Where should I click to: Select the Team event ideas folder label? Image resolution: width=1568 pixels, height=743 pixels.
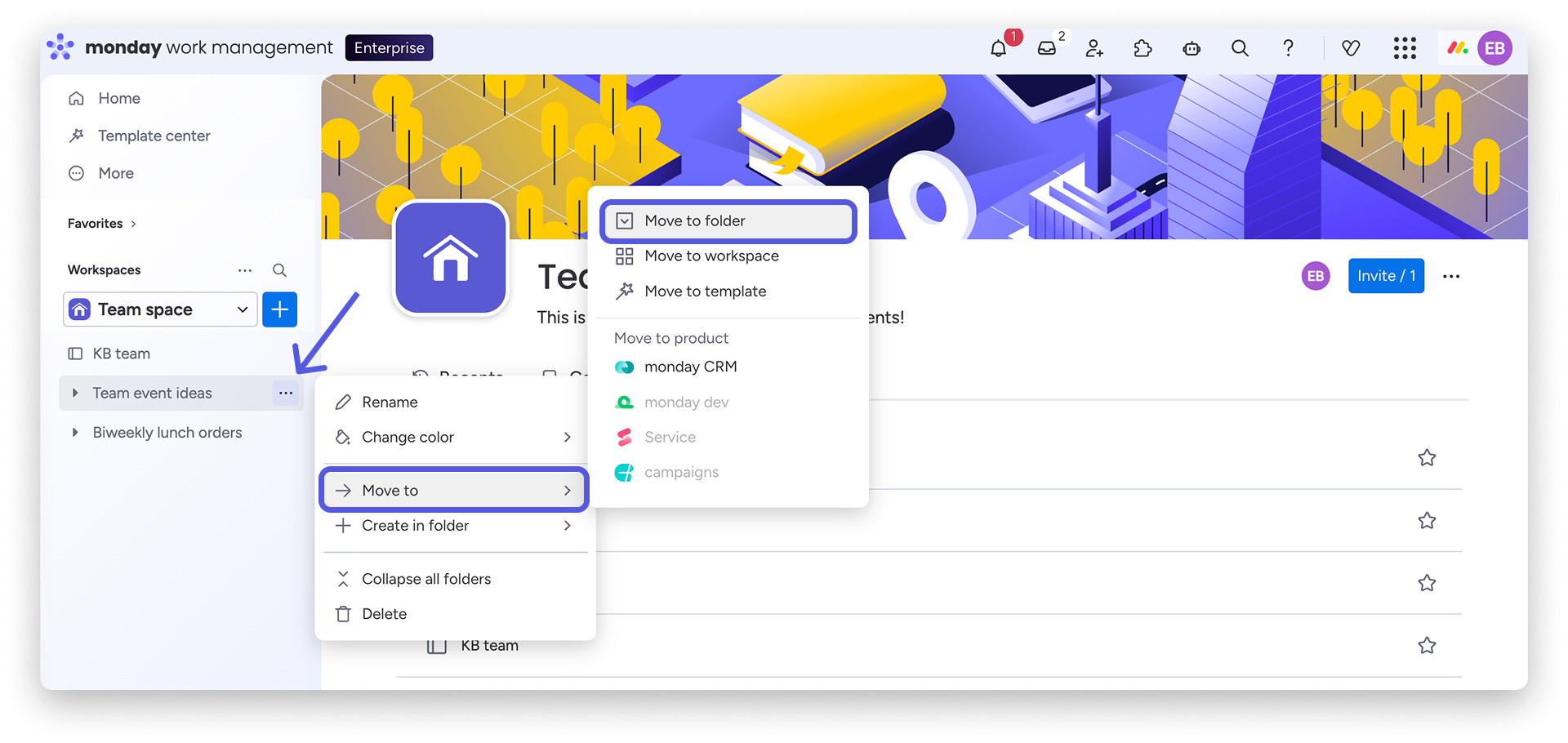coord(152,394)
